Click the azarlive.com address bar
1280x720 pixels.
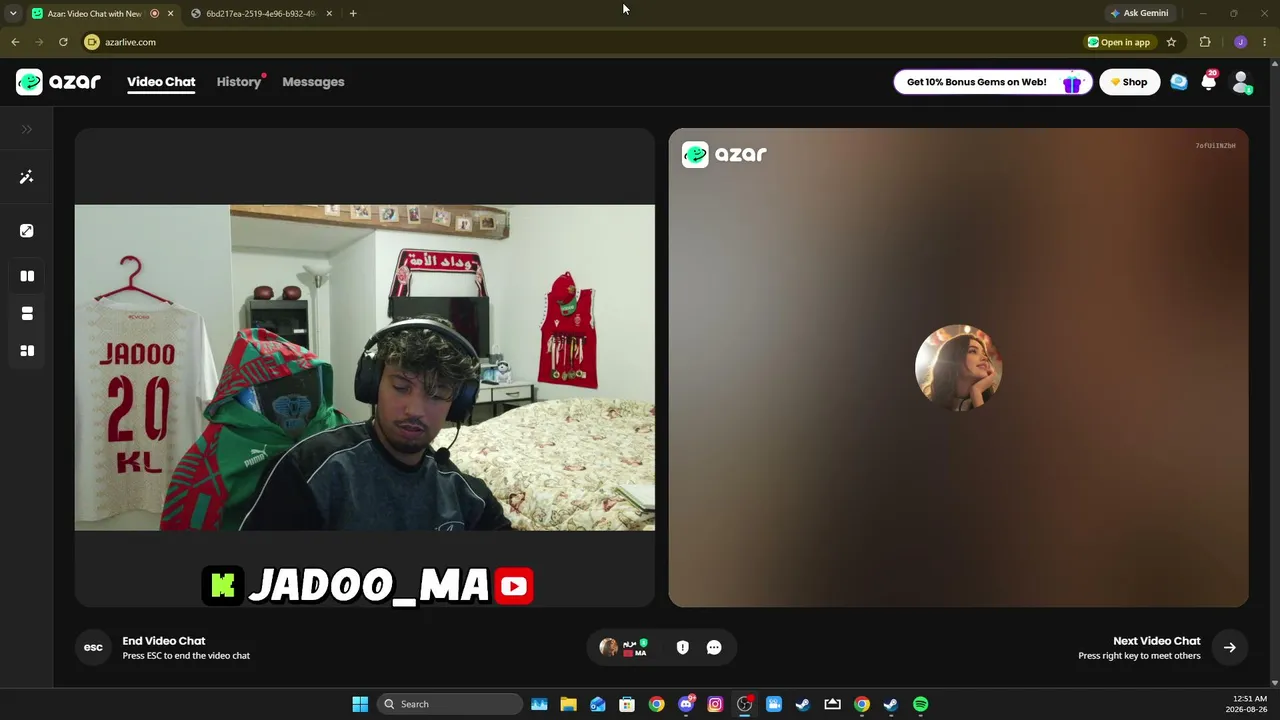[x=580, y=42]
